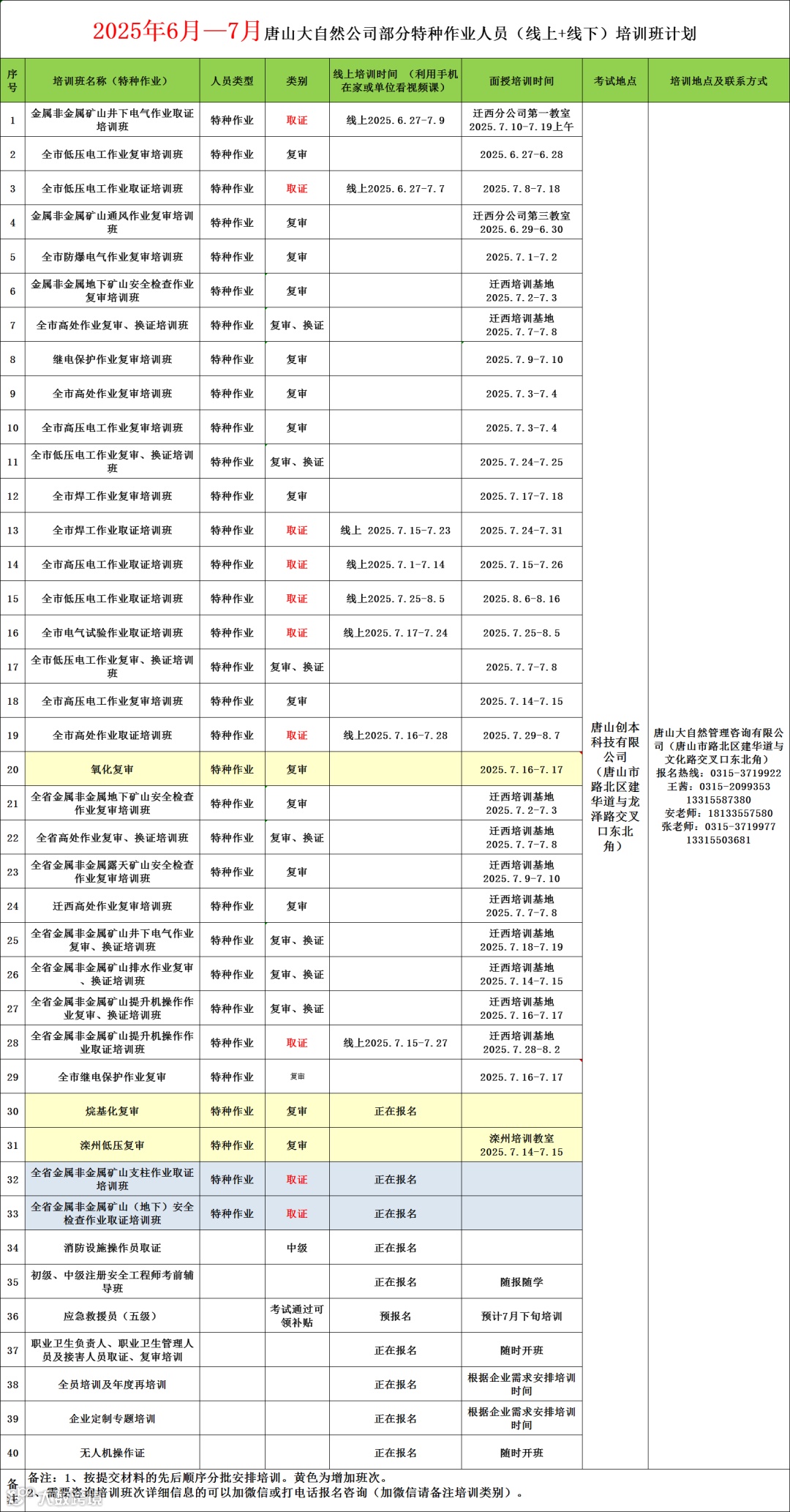Screen dimensions: 790x1512
Task: Click '消防设施操作员取证' in row 34
Action: 112,1248
